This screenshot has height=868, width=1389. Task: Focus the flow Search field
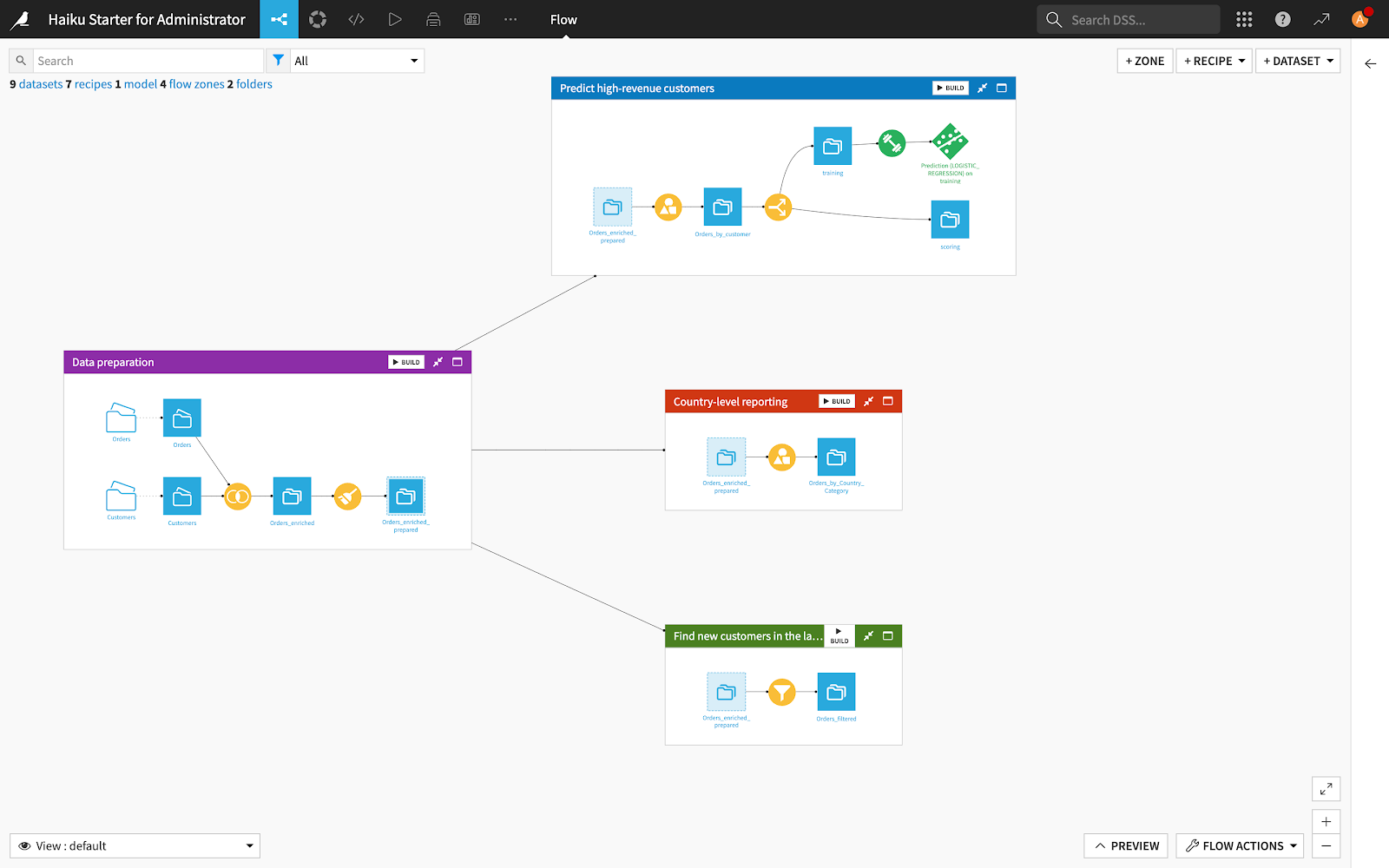(x=148, y=61)
